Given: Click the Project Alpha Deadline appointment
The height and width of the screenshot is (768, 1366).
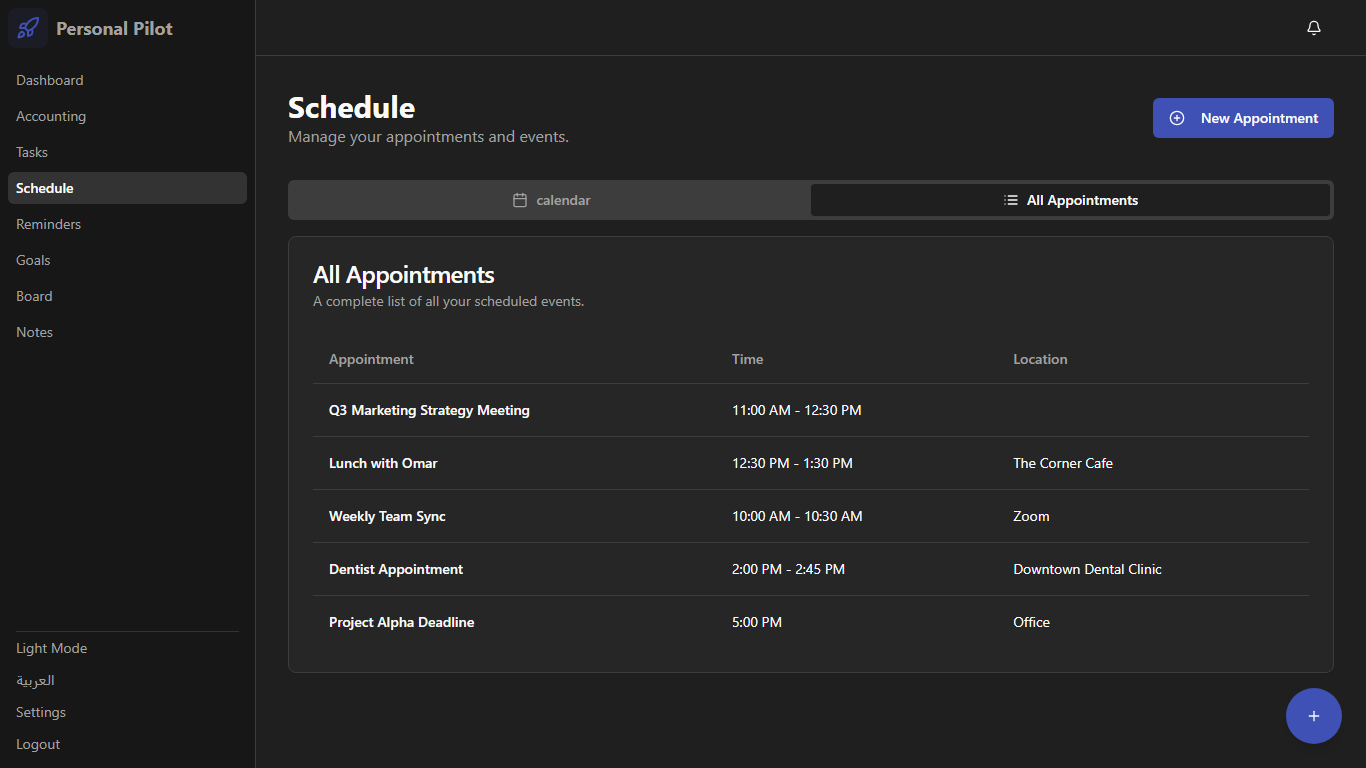Looking at the screenshot, I should click(x=401, y=622).
